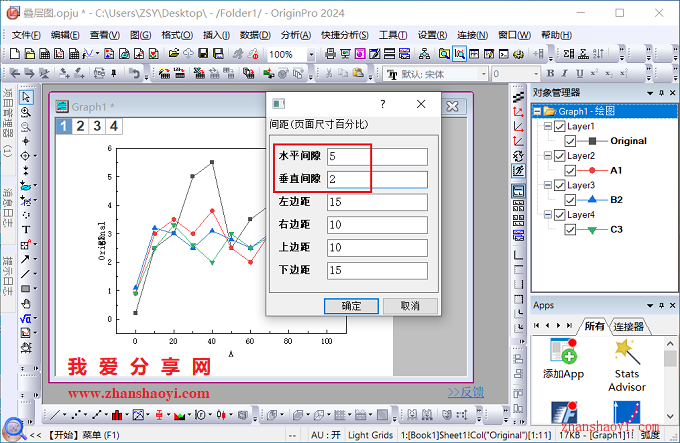Image resolution: width=680 pixels, height=443 pixels.
Task: Click the formula square-root tool
Action: click(x=25, y=319)
